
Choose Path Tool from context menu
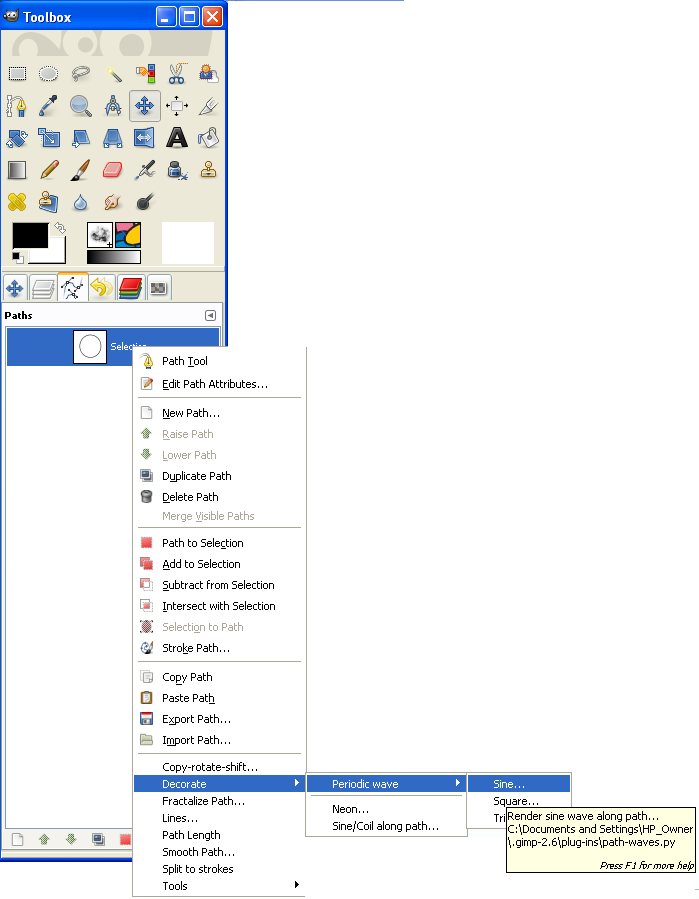point(185,361)
